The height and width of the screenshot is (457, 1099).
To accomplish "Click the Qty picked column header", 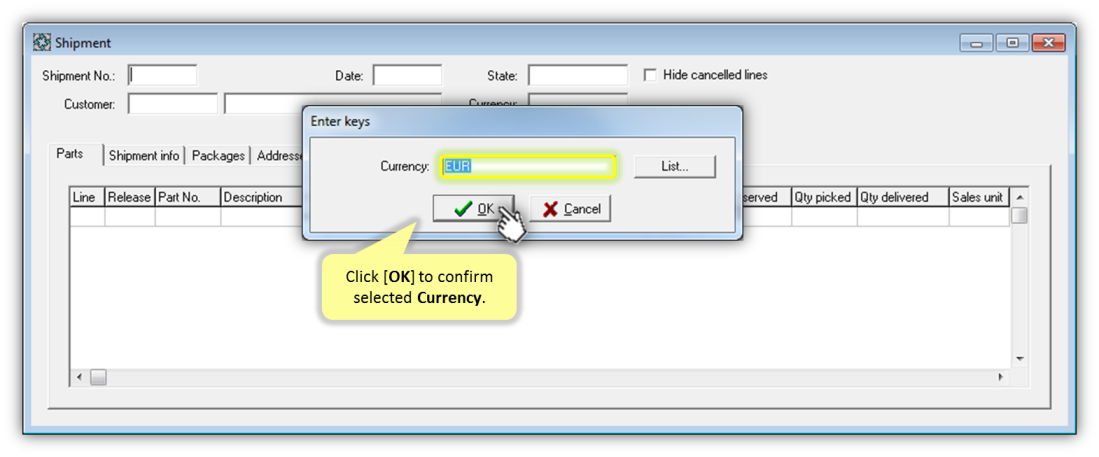I will (x=824, y=198).
